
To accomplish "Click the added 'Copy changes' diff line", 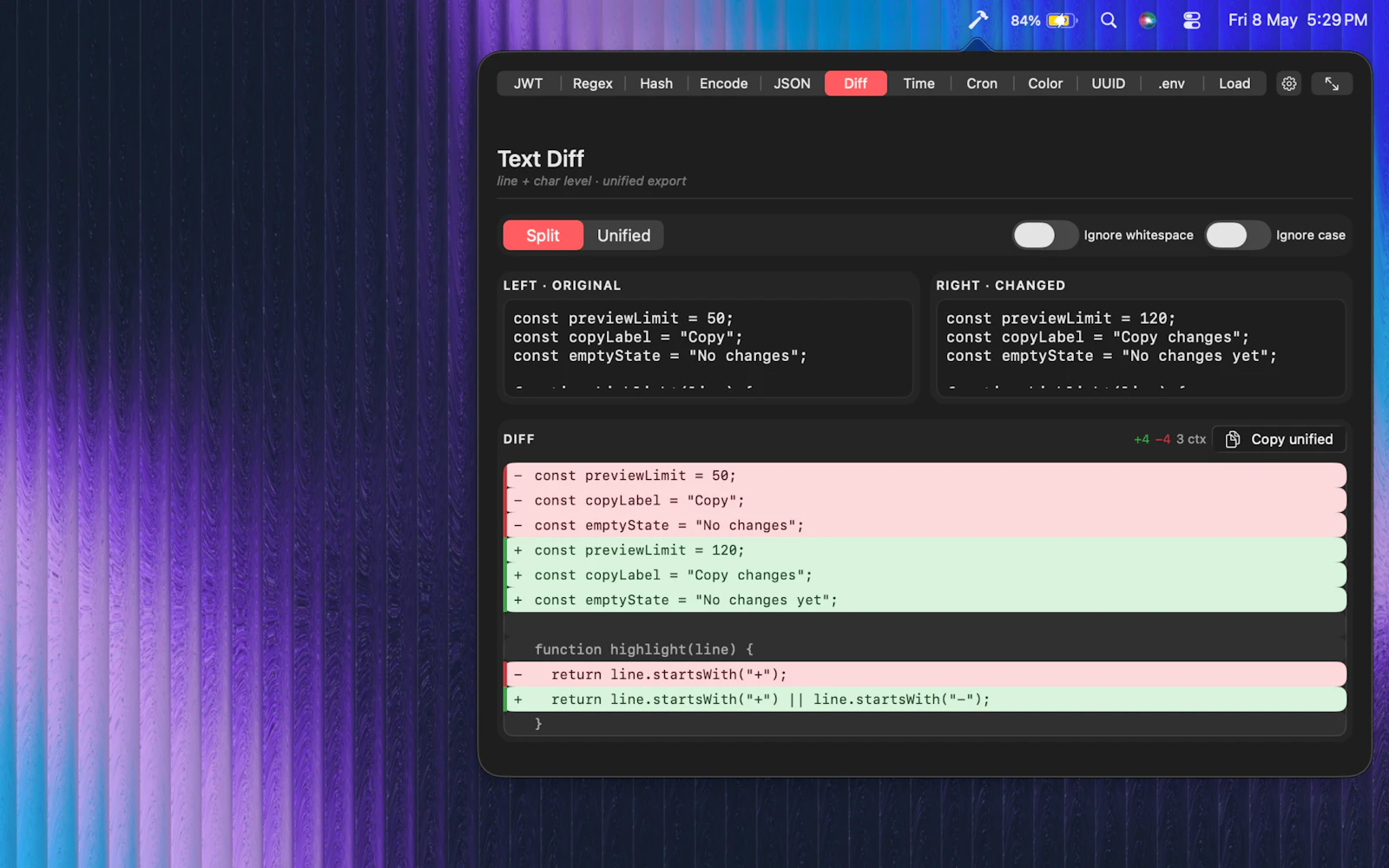I will coord(925,575).
